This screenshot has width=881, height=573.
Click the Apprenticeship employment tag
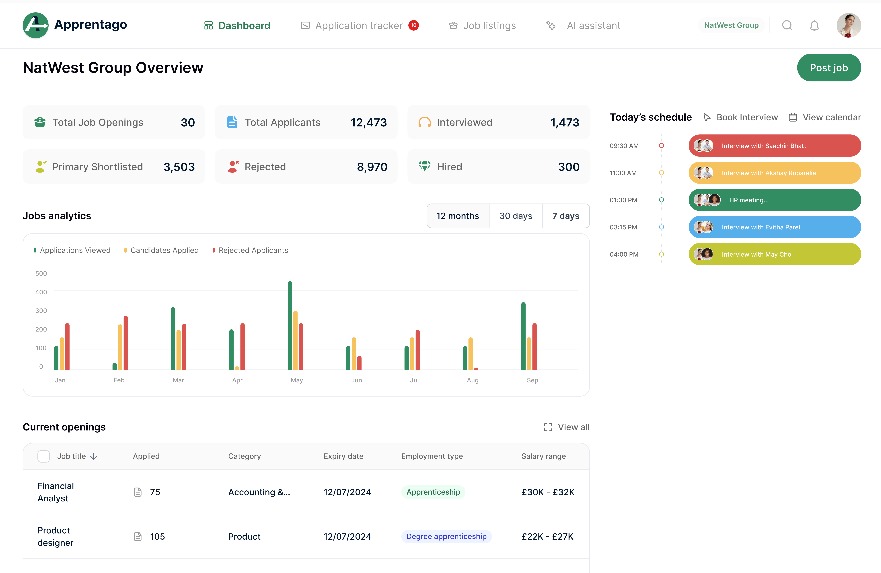433,492
